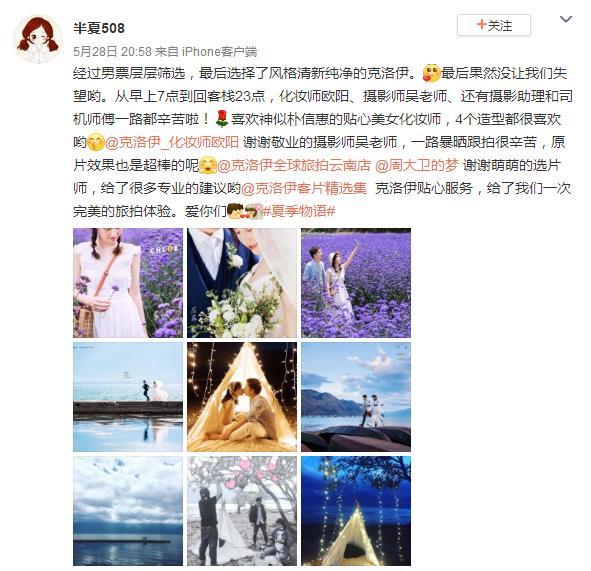View black-and-white behind-the-scenes photo
Viewport: 591px width, 571px height.
click(x=242, y=511)
